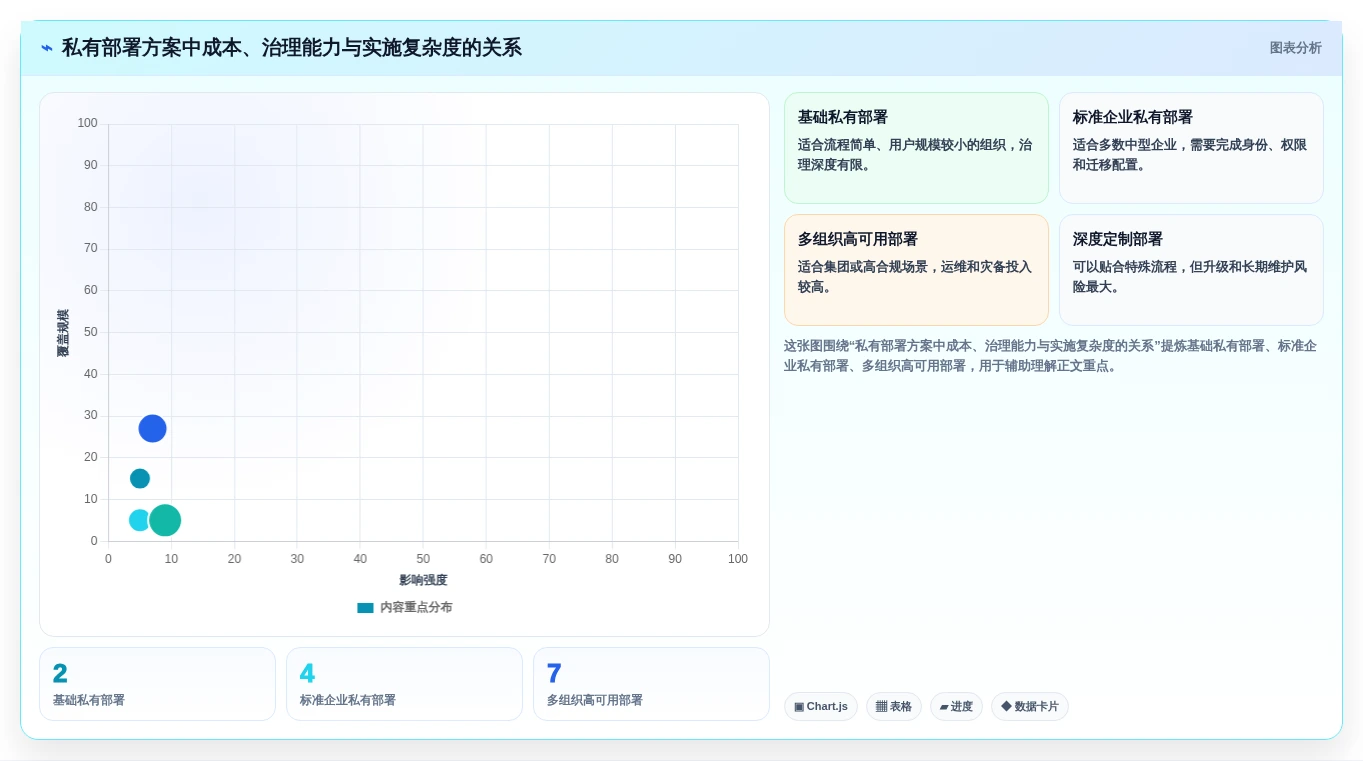The width and height of the screenshot is (1363, 761).
Task: Select the small teal-blue bubble near 15
Action: pos(140,479)
